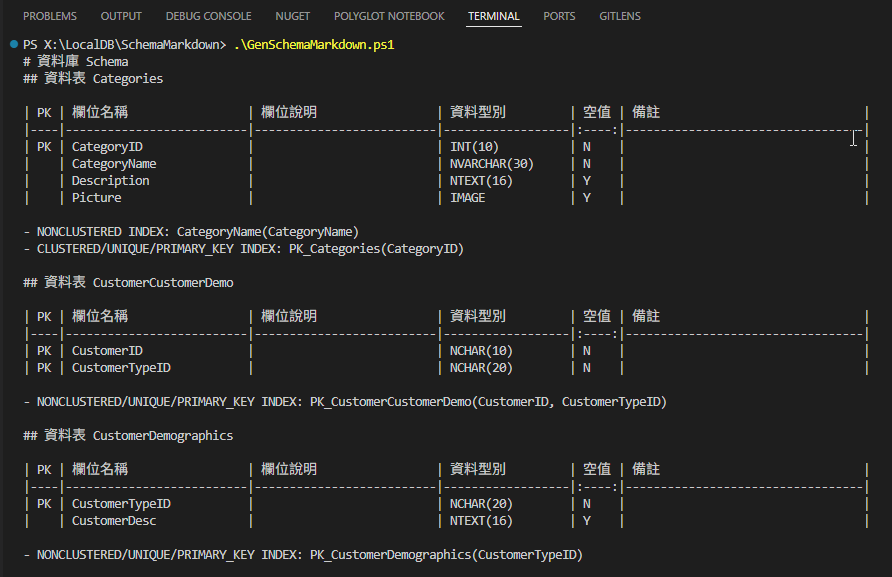The width and height of the screenshot is (892, 577).
Task: Click the IMAGE type in Picture row
Action: [467, 198]
